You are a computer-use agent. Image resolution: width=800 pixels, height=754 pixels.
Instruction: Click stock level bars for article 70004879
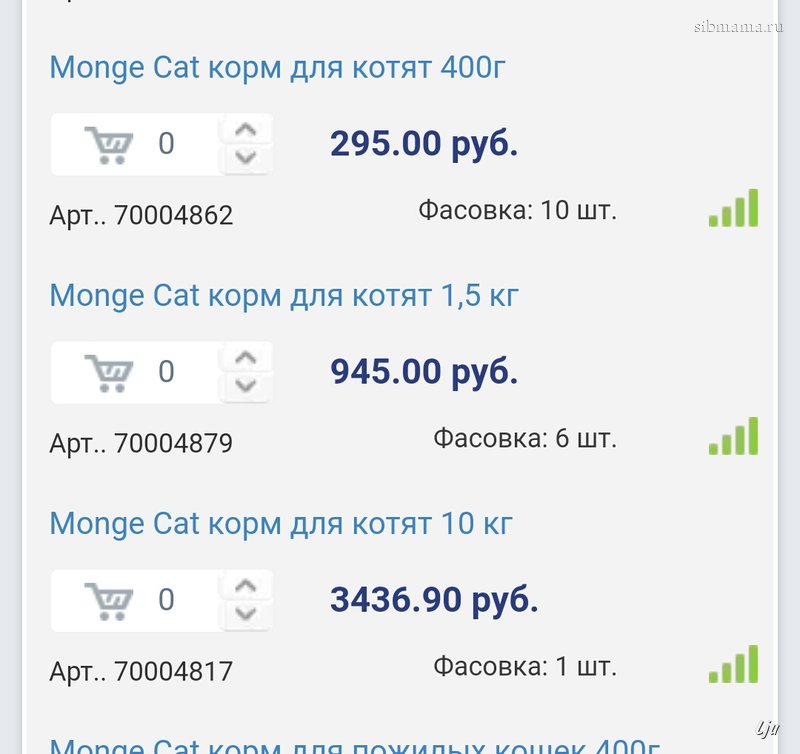pos(734,437)
